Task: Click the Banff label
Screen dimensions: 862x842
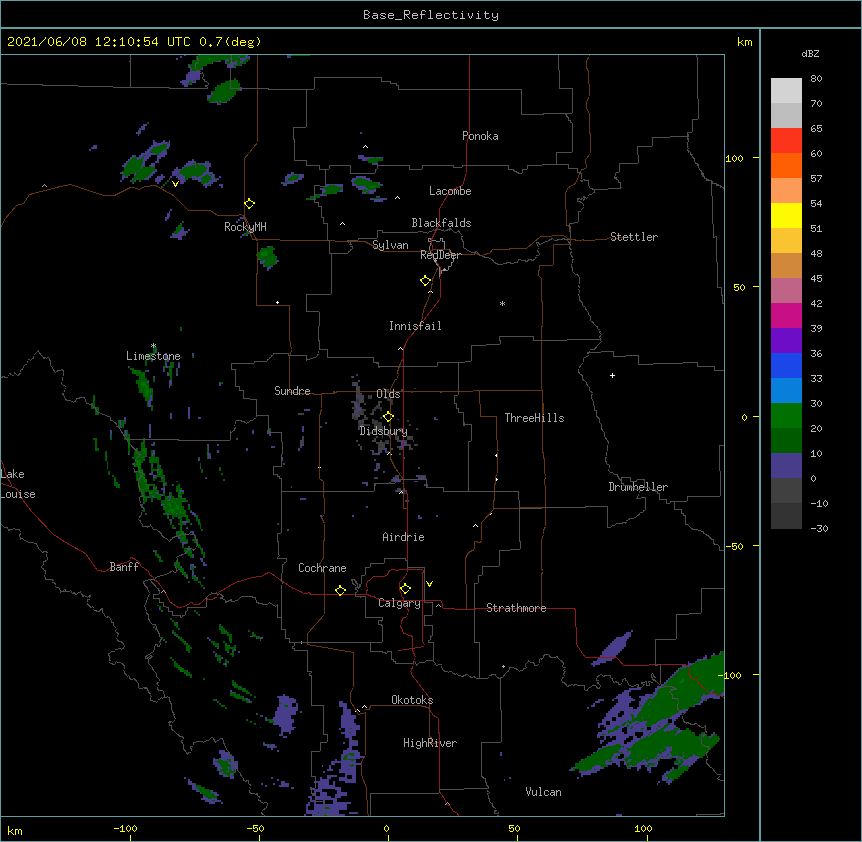Action: click(124, 567)
